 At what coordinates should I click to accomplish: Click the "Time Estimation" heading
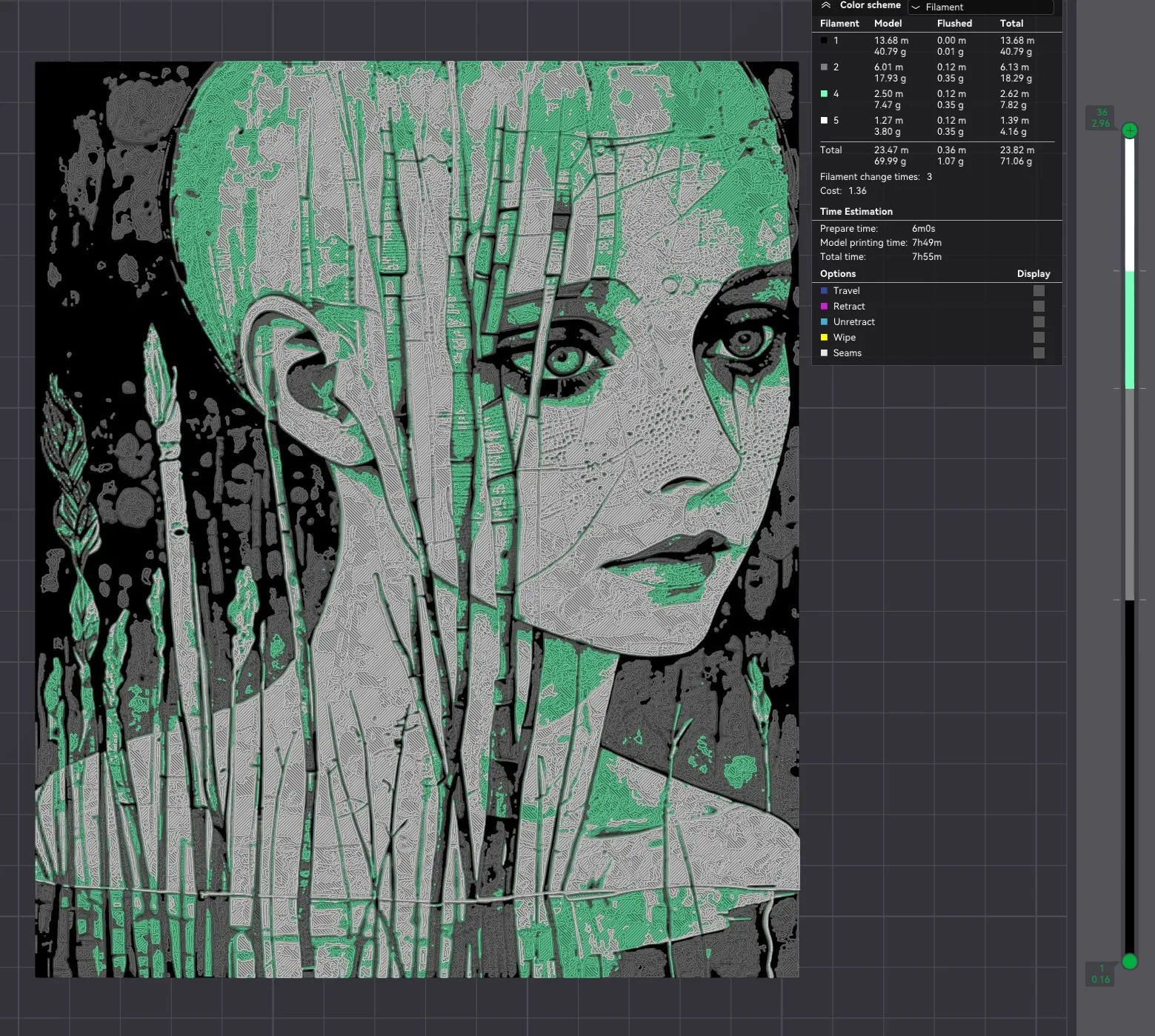[x=856, y=212]
